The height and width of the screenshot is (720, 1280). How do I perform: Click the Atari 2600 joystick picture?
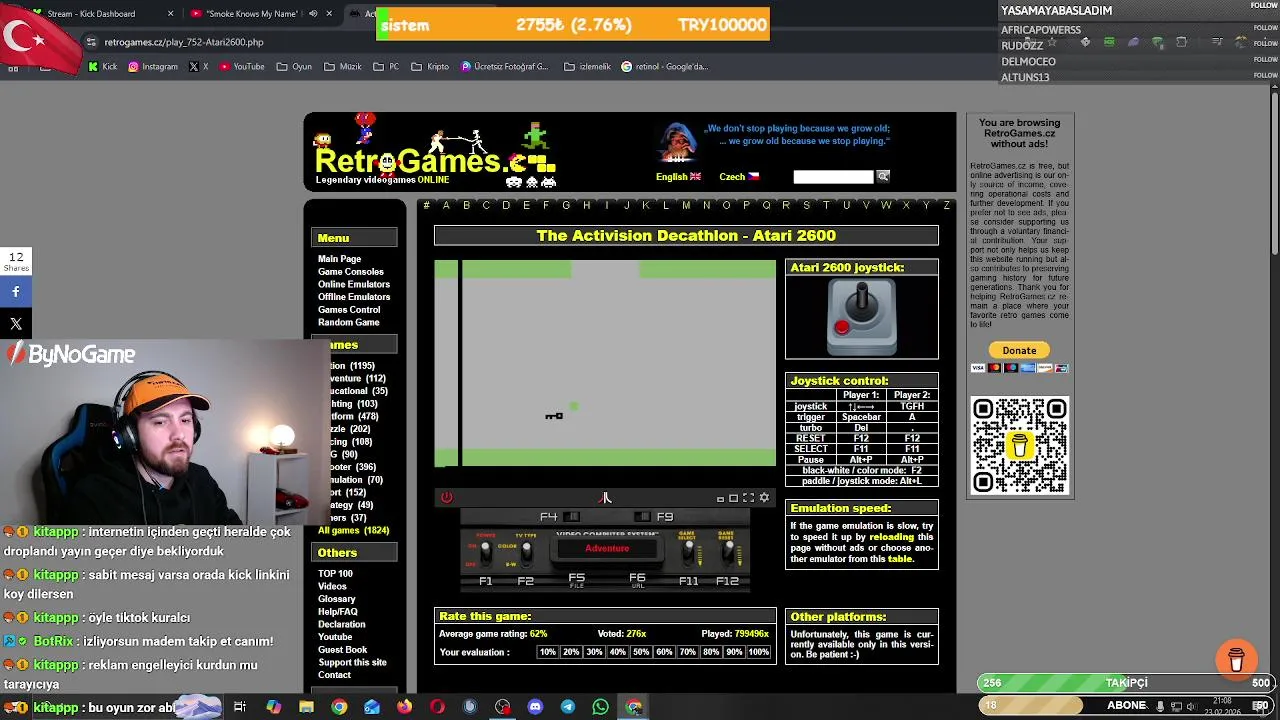pos(861,318)
